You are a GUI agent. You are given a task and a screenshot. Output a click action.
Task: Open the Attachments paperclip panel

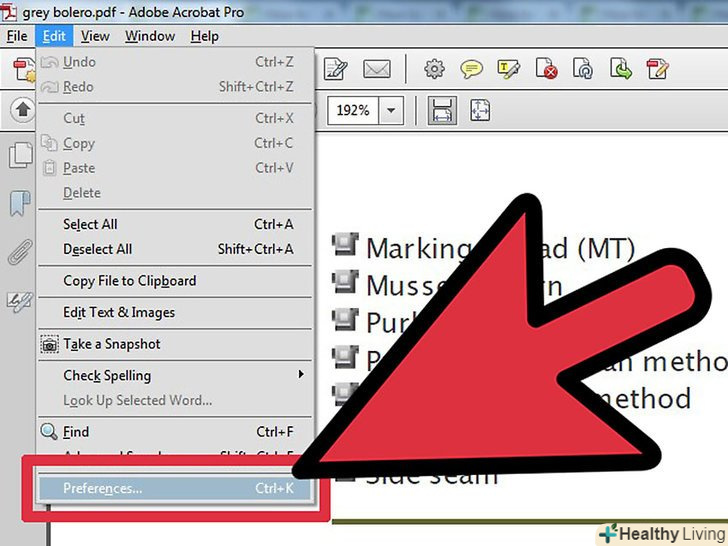[20, 252]
